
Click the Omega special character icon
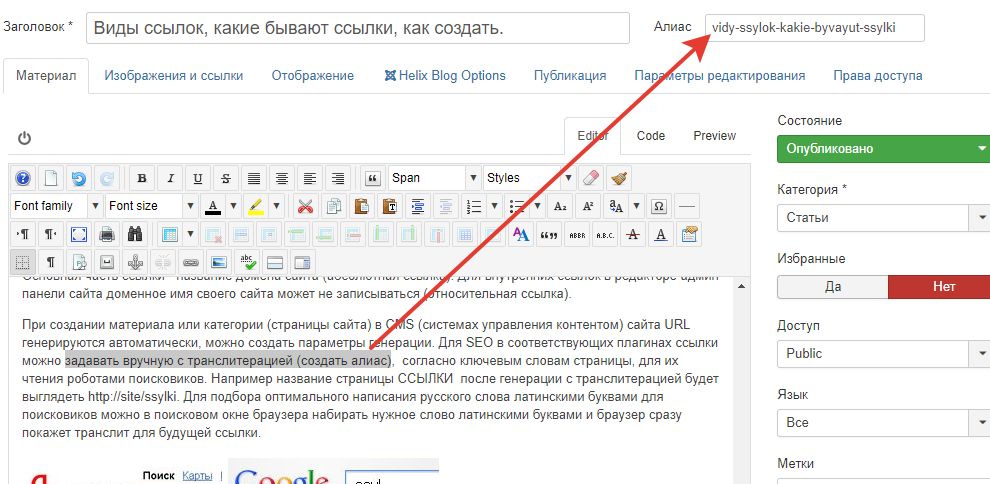pos(658,206)
